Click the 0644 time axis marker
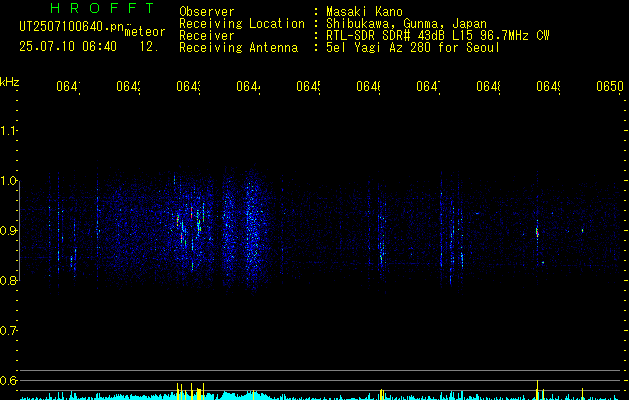This screenshot has height=400, width=629. 248,86
